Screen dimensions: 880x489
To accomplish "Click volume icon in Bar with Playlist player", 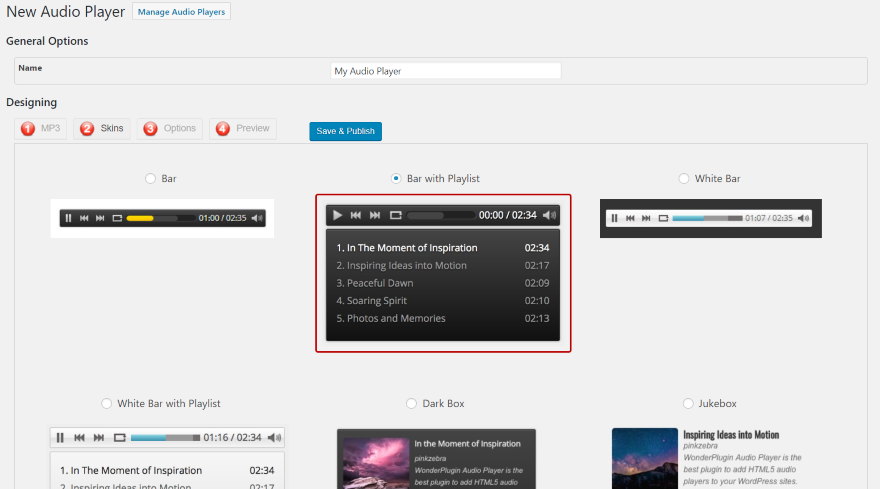I will 549,215.
